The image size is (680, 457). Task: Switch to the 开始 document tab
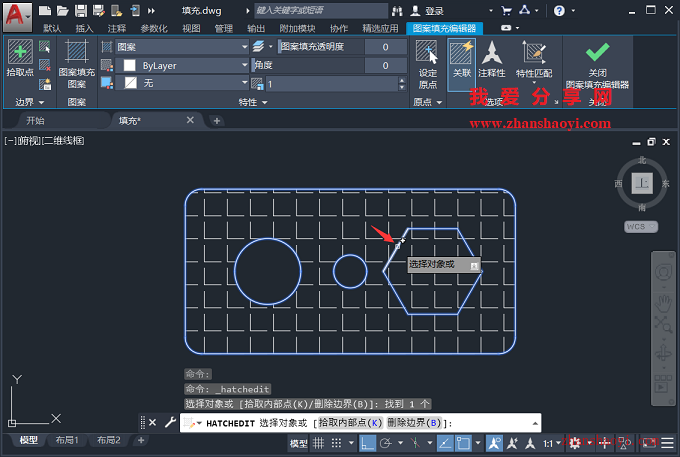click(36, 121)
